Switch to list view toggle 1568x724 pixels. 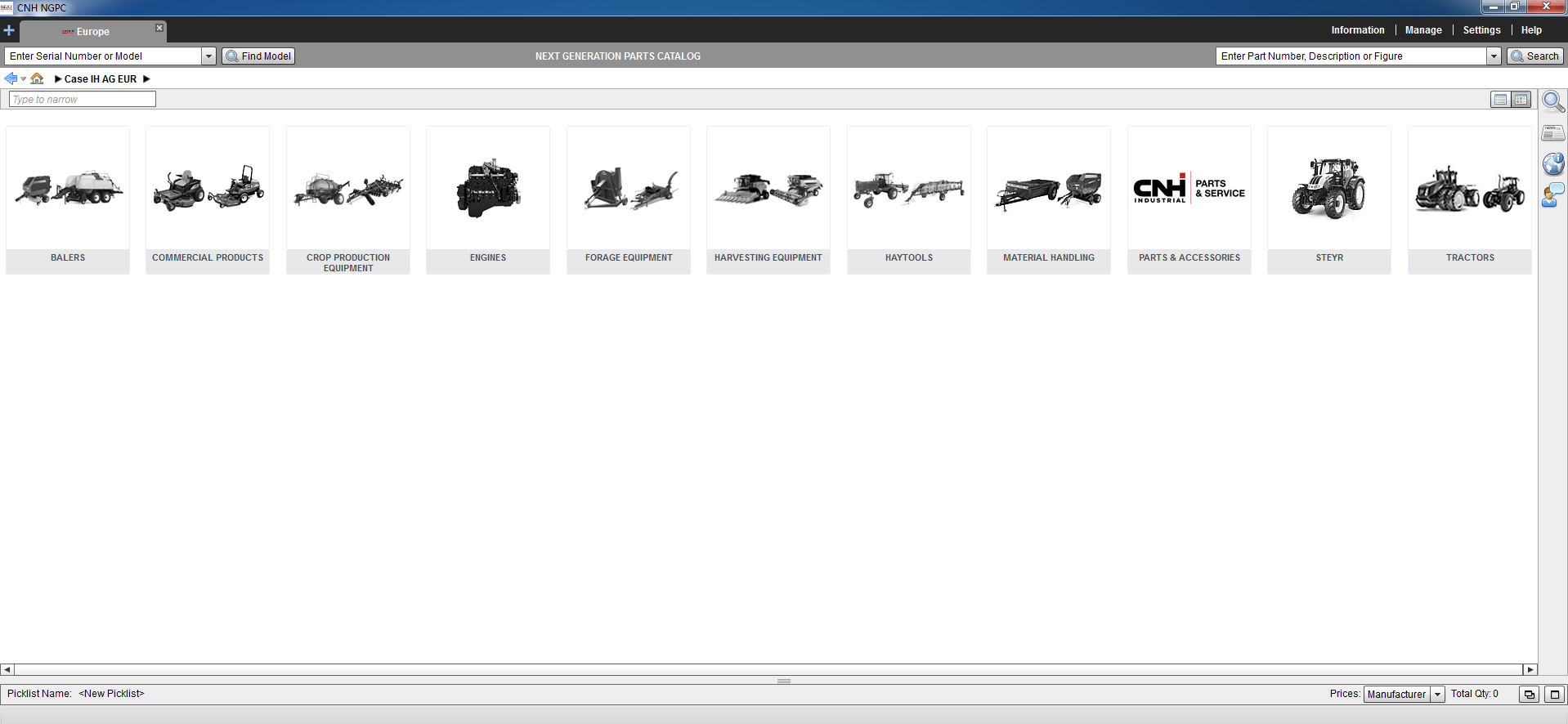[x=1500, y=100]
